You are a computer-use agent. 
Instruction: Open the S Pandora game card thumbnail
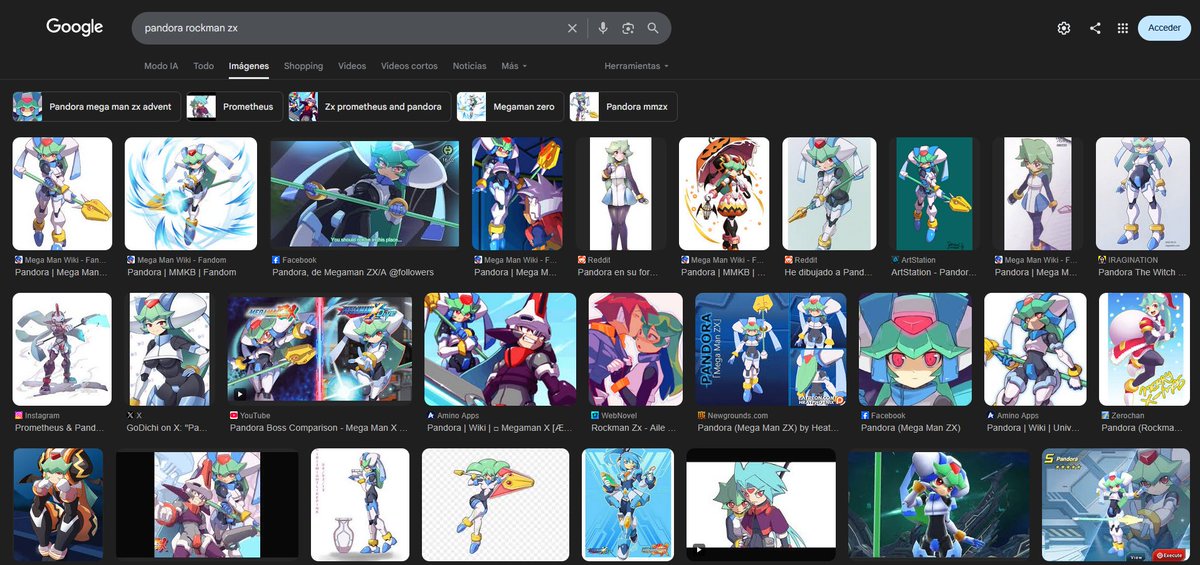pos(1115,506)
